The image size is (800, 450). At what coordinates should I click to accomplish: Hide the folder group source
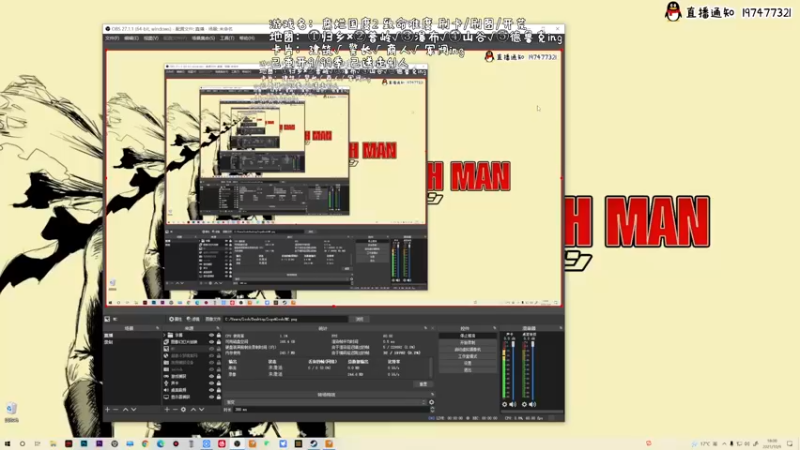[211, 335]
